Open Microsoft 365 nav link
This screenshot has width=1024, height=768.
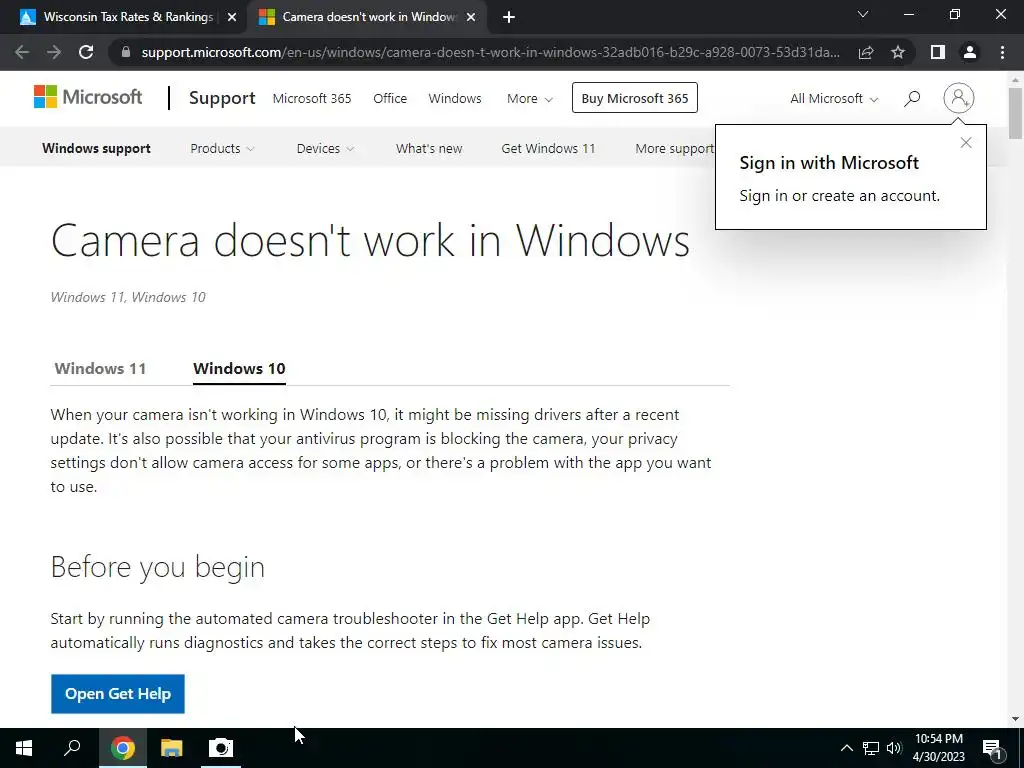point(312,99)
